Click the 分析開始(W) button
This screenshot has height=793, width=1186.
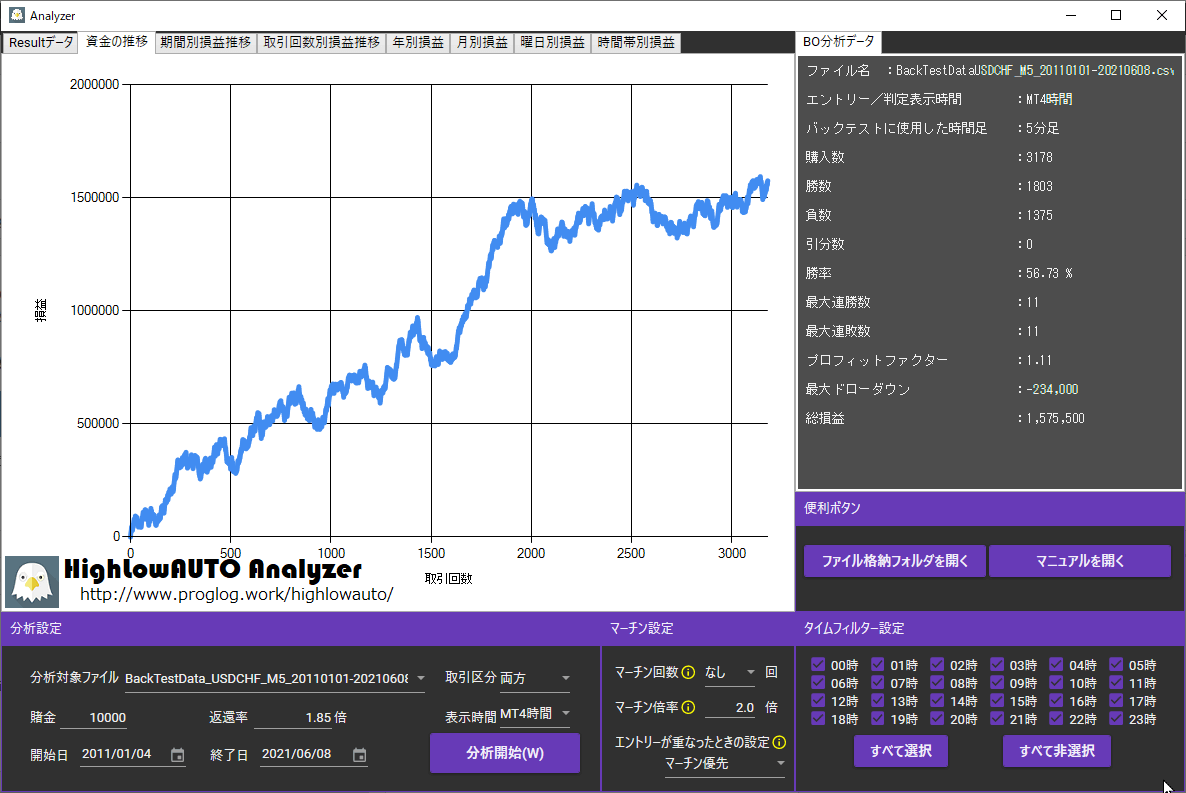click(505, 753)
